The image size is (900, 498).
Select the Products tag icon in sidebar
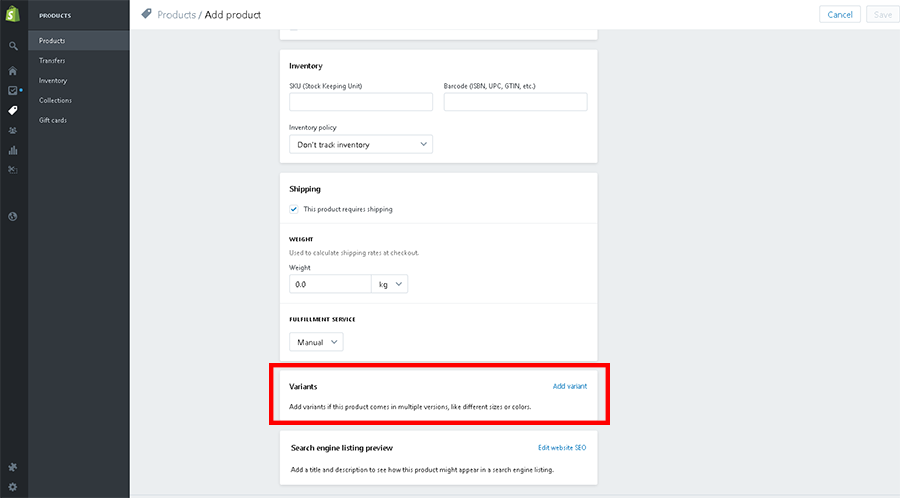(x=13, y=111)
